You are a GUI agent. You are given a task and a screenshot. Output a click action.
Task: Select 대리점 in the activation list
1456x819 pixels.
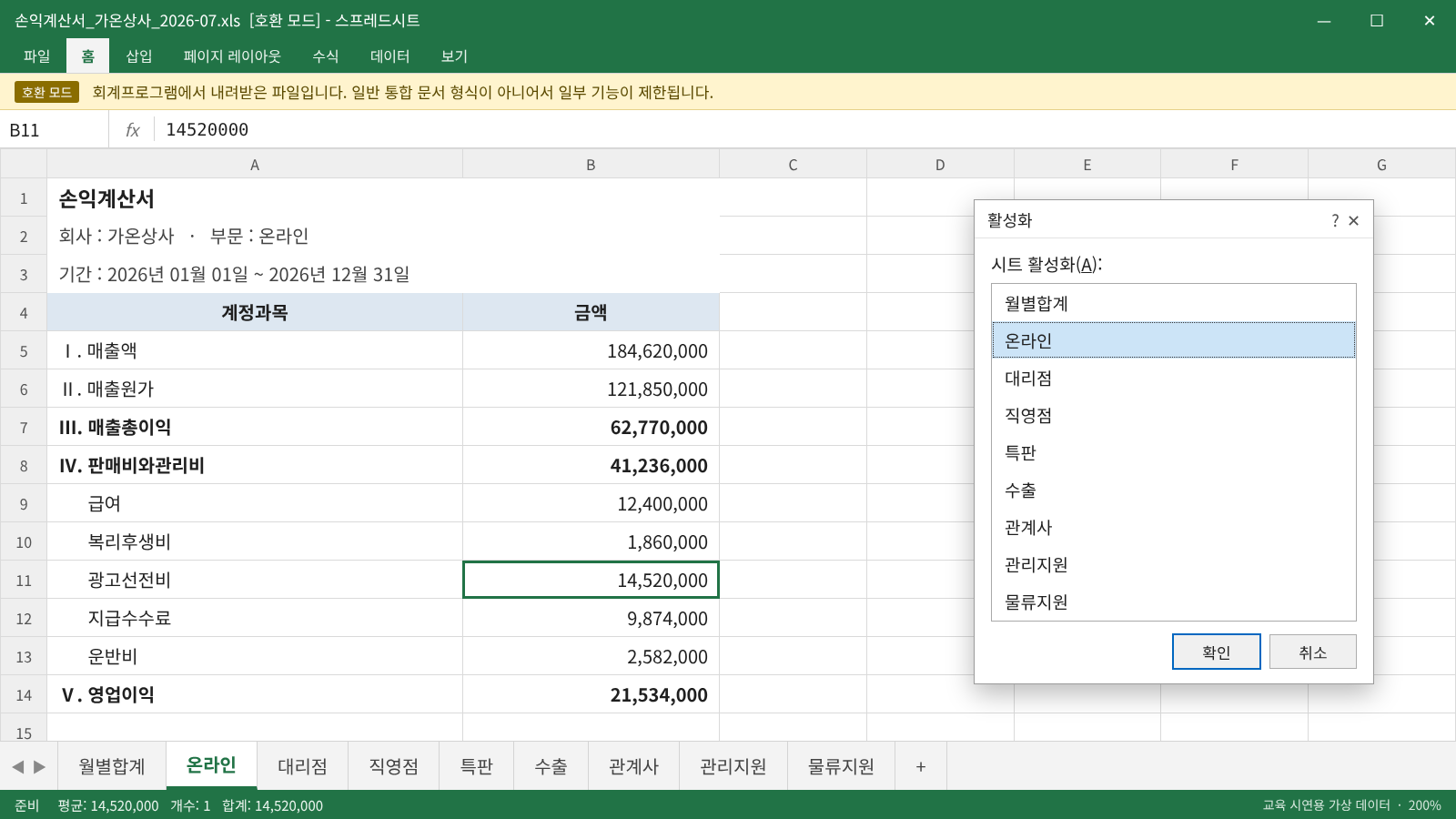pos(1173,378)
